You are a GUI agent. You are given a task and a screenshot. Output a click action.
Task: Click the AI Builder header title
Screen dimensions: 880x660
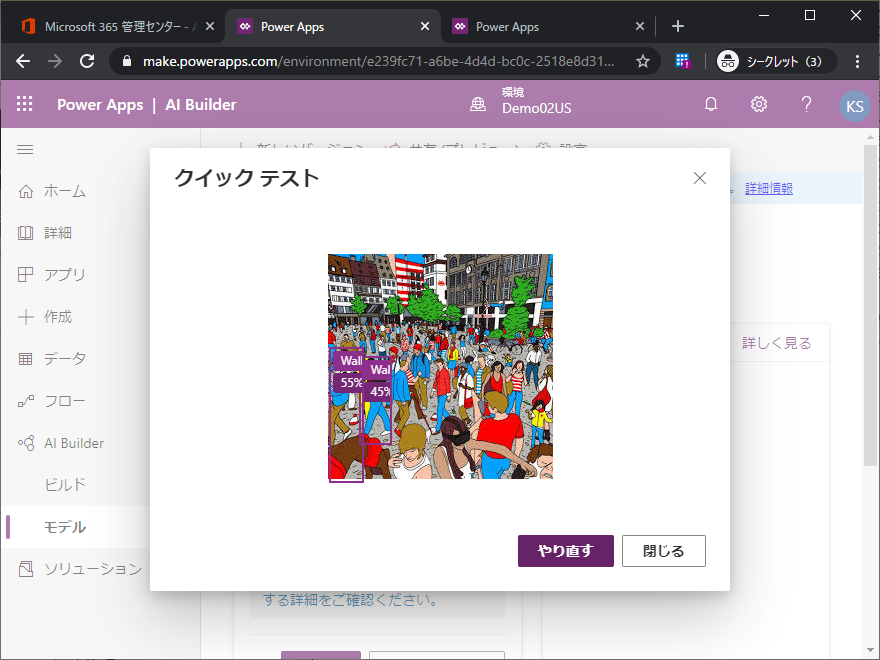201,104
